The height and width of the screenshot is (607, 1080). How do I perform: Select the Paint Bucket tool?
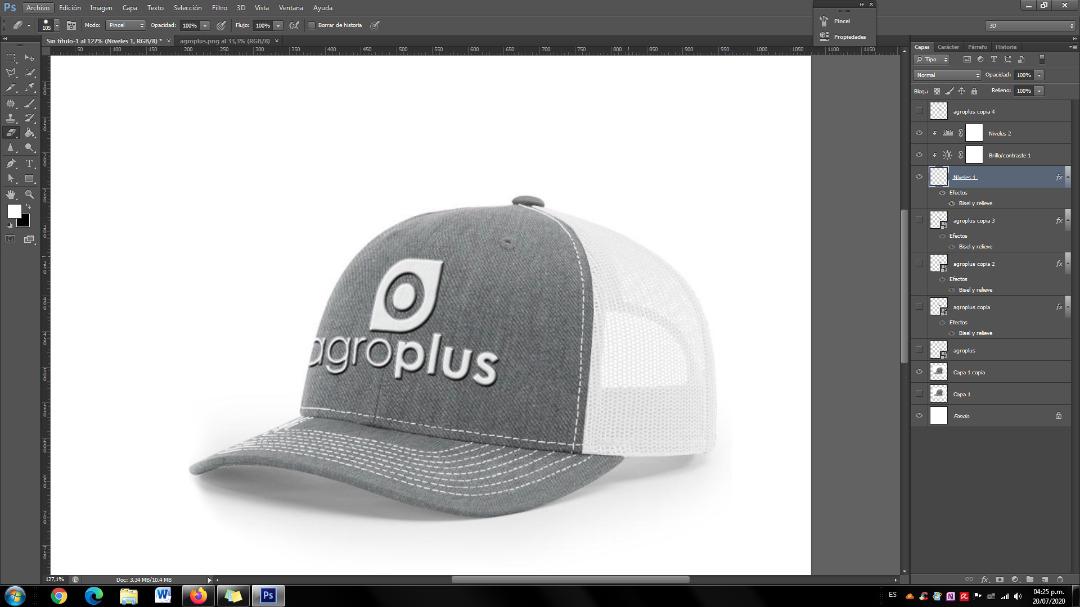click(x=29, y=132)
